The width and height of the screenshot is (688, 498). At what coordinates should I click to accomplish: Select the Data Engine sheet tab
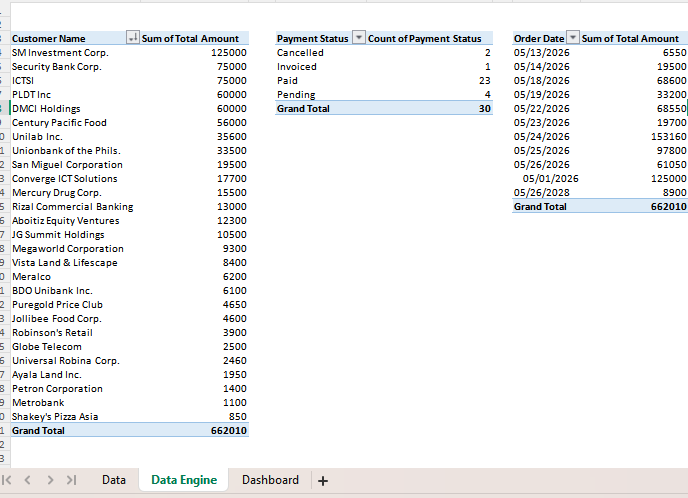click(184, 480)
